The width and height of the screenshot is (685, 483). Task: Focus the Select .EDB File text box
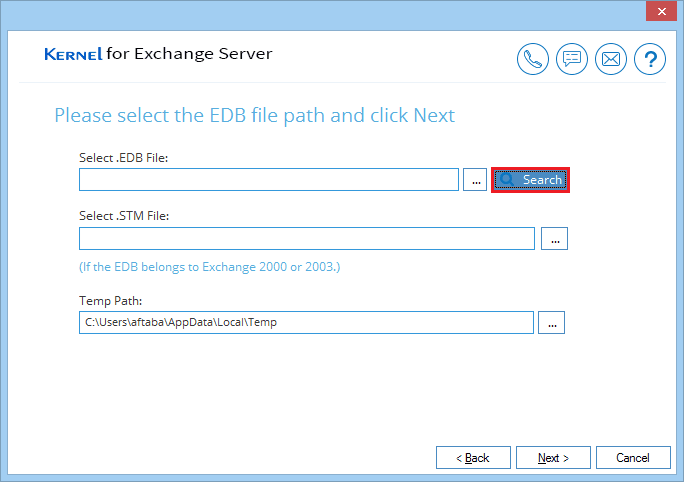pyautogui.click(x=269, y=179)
